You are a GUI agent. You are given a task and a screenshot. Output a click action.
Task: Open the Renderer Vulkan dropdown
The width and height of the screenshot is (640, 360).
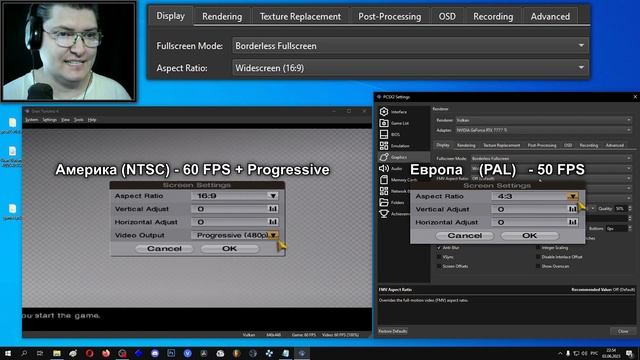coord(543,120)
